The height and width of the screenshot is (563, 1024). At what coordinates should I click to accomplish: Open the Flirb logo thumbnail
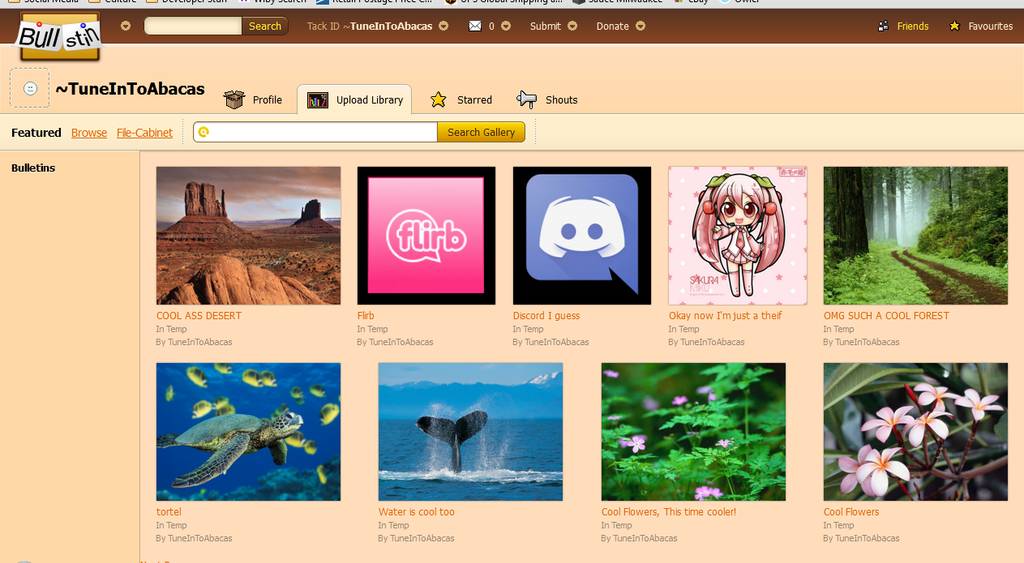[426, 235]
